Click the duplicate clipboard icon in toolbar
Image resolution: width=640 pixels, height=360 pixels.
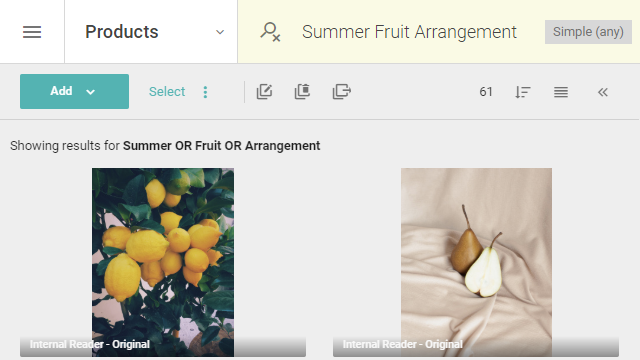pos(302,91)
